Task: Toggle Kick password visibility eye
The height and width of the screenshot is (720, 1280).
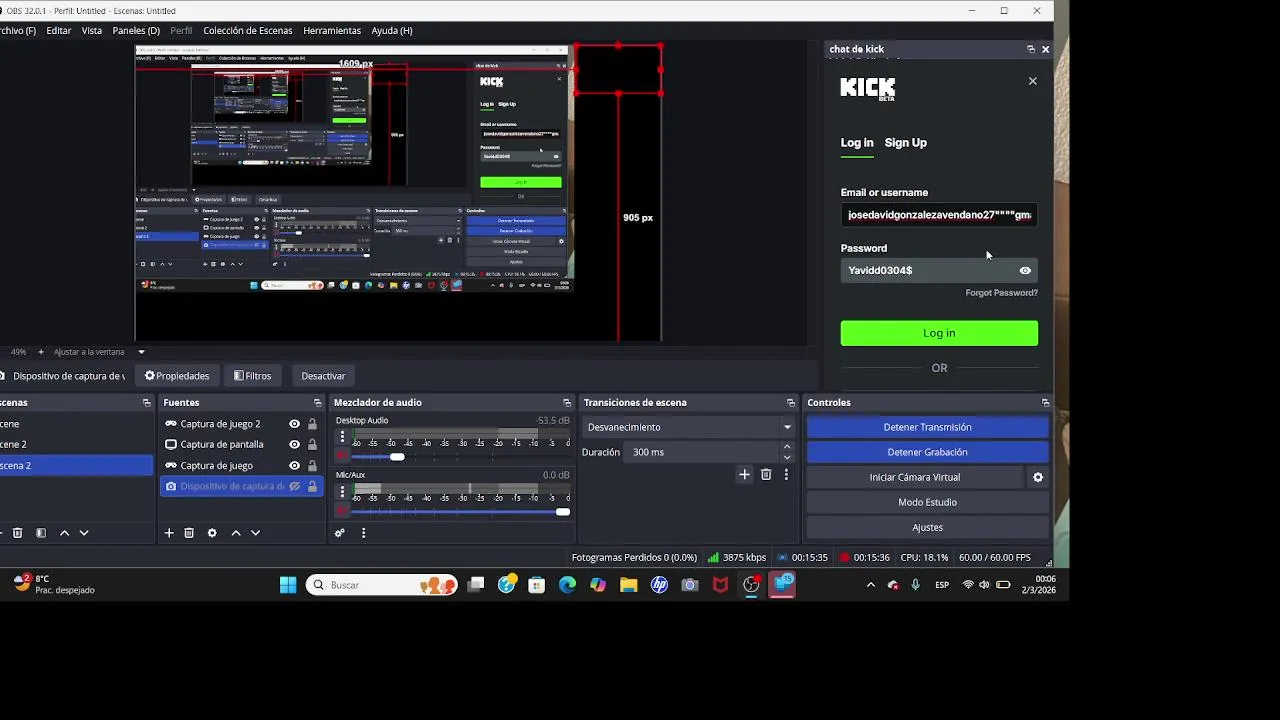Action: 1025,271
